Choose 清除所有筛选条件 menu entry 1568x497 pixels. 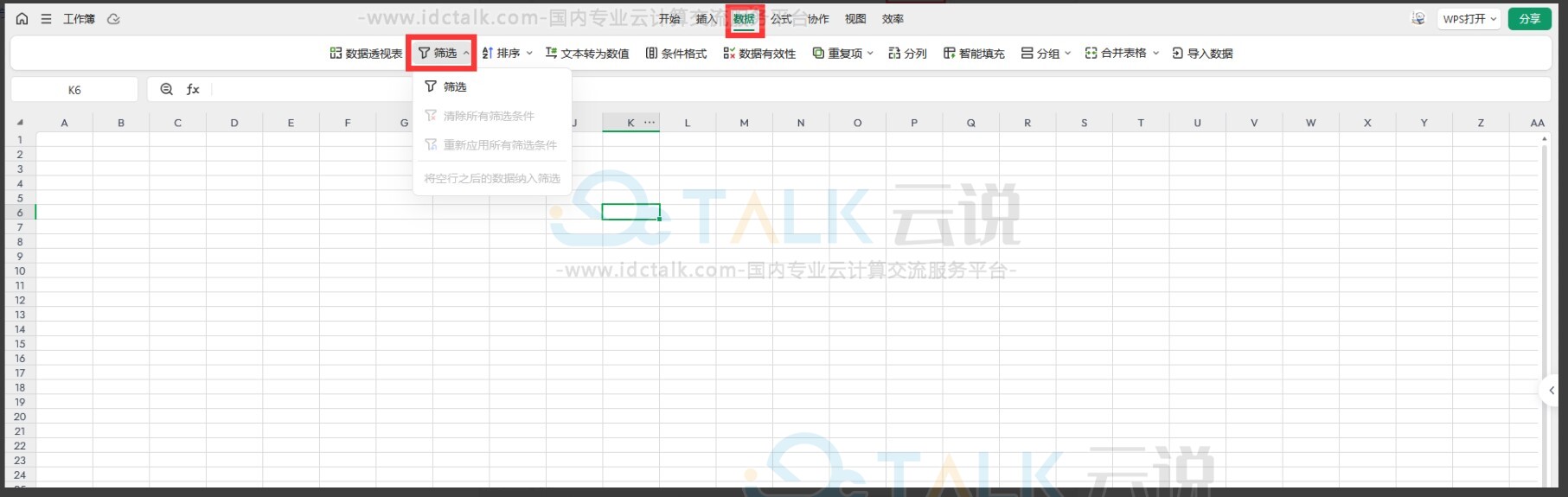tap(492, 116)
